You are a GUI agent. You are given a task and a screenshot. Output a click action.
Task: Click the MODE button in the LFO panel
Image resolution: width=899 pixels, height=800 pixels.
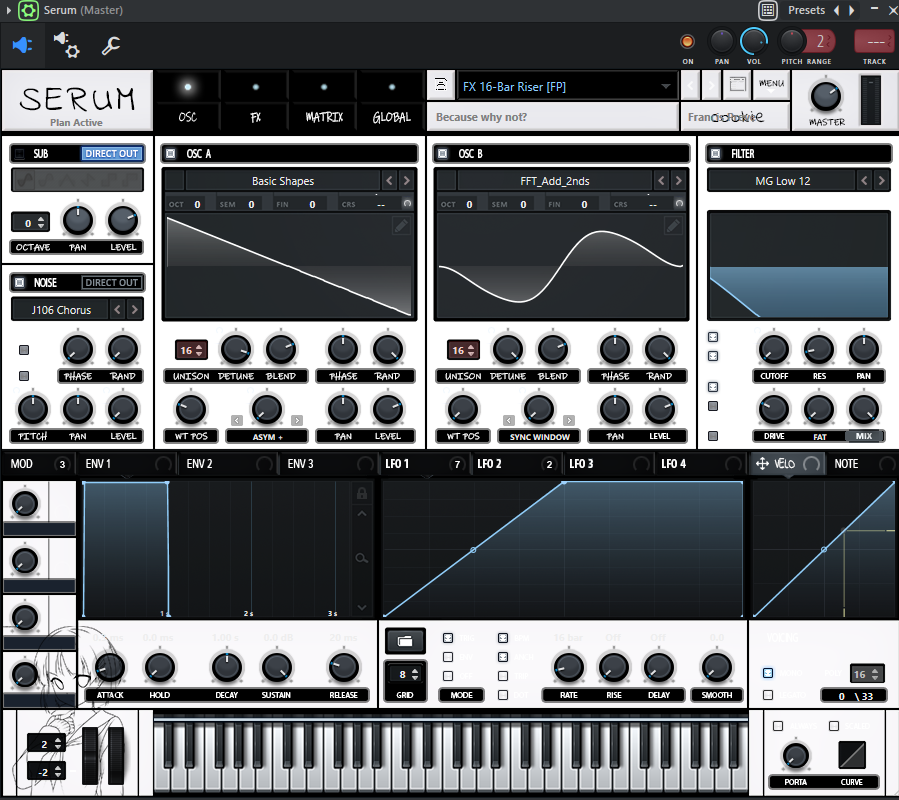pos(461,695)
